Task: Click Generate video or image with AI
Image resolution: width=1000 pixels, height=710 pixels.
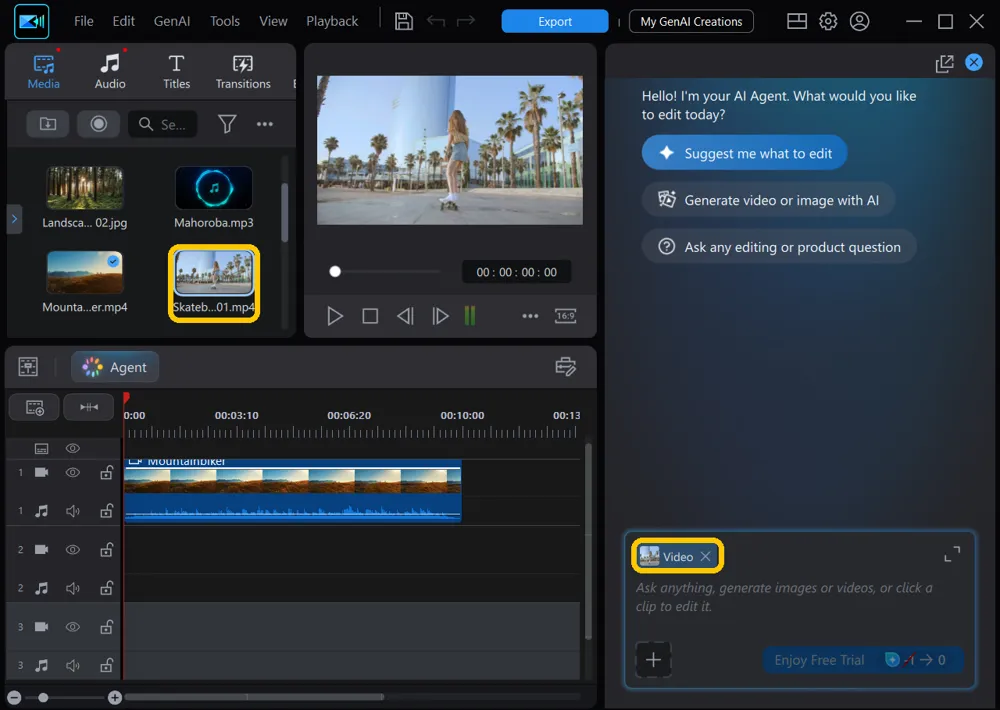Action: (x=768, y=200)
